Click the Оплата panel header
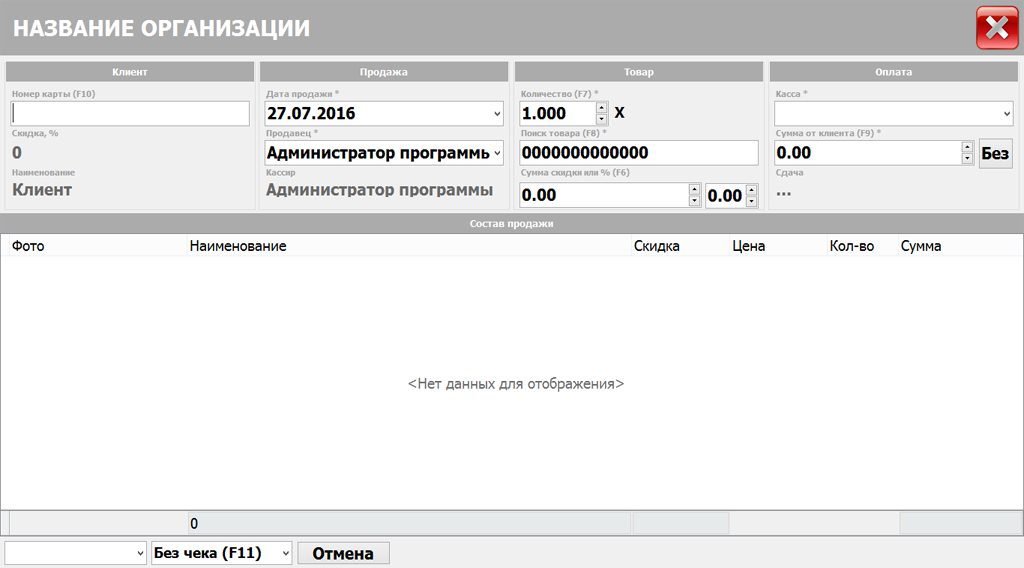 pos(894,72)
